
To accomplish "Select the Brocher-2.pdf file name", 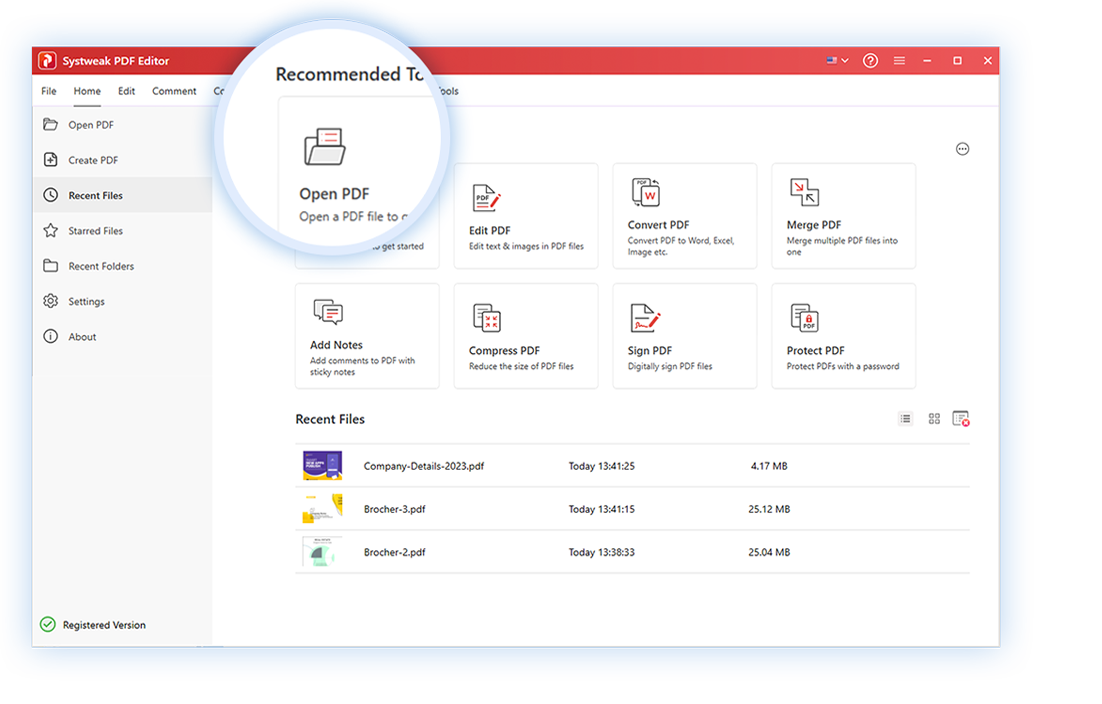I will click(x=394, y=552).
